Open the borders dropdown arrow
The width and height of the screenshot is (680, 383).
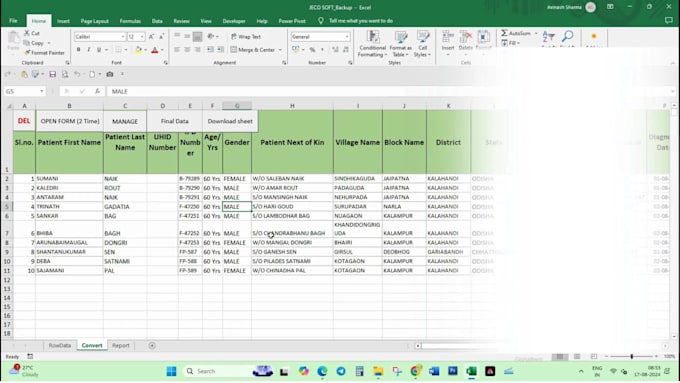tap(126, 50)
